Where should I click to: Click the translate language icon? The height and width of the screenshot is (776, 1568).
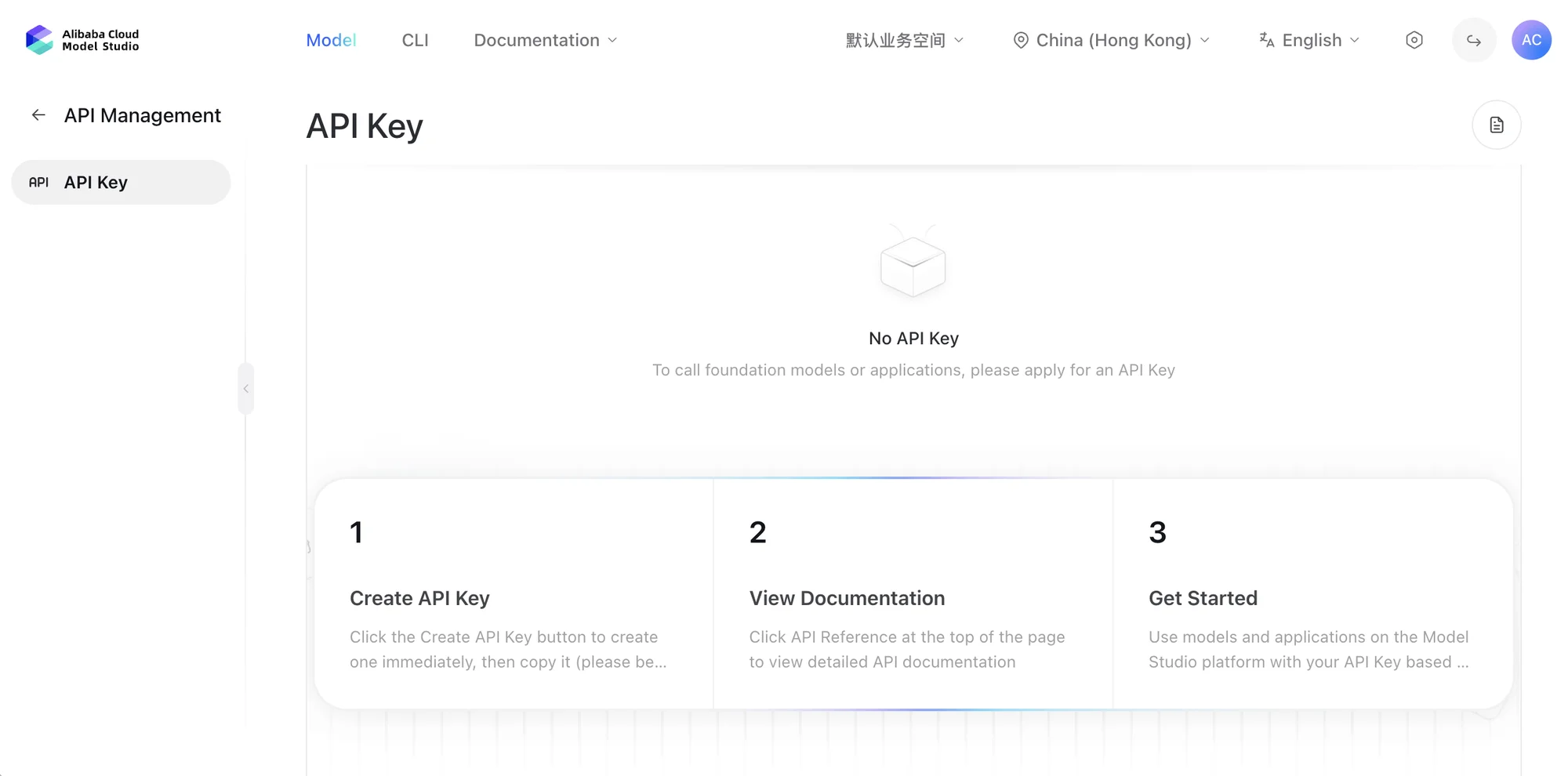pos(1267,40)
